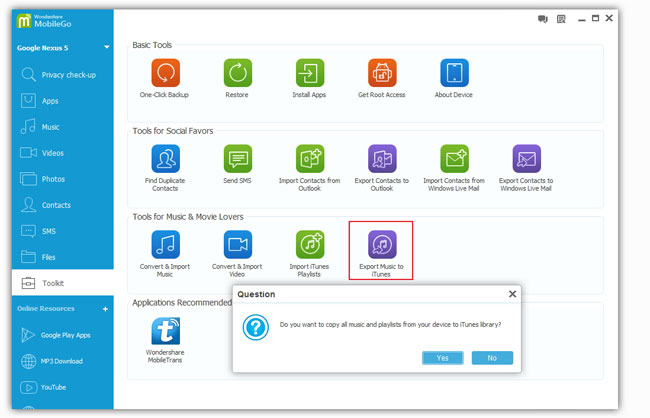
Task: Open the Videos section
Action: click(63, 153)
